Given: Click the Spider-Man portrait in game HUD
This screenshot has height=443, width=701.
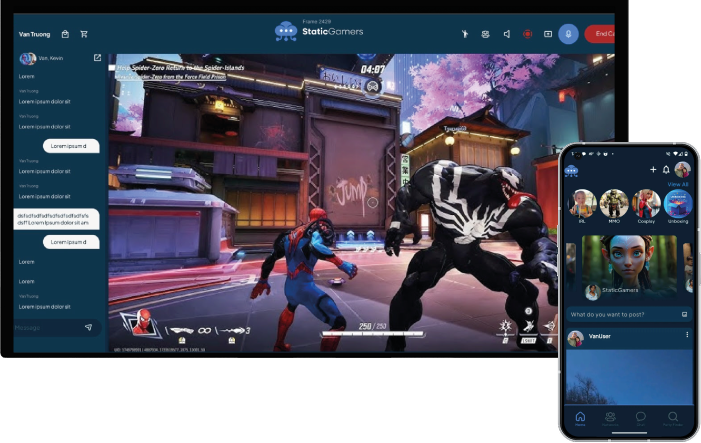Looking at the screenshot, I should click(x=142, y=323).
